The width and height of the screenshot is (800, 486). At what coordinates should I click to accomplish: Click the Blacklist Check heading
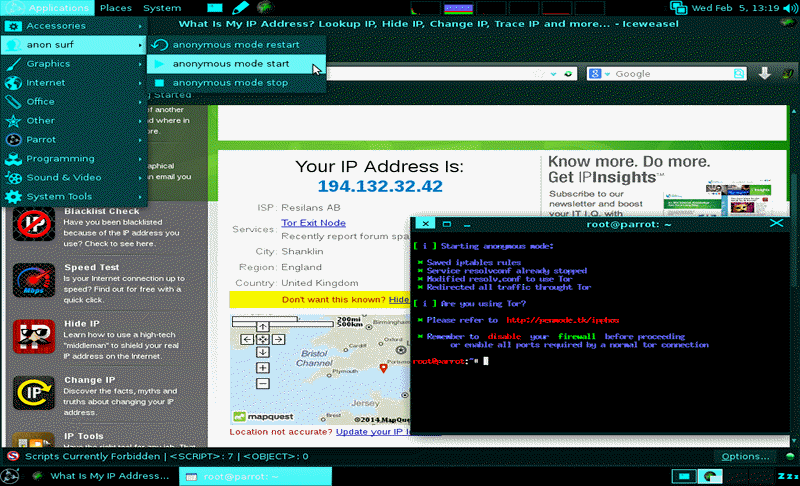[x=102, y=211]
